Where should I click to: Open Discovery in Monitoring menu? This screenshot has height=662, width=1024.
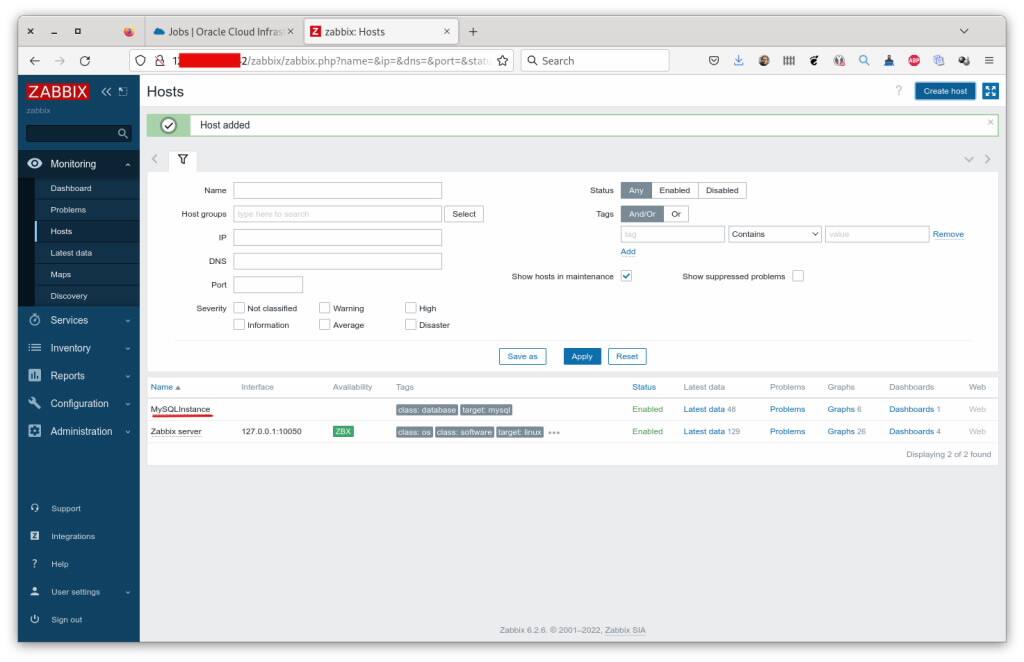(x=69, y=296)
